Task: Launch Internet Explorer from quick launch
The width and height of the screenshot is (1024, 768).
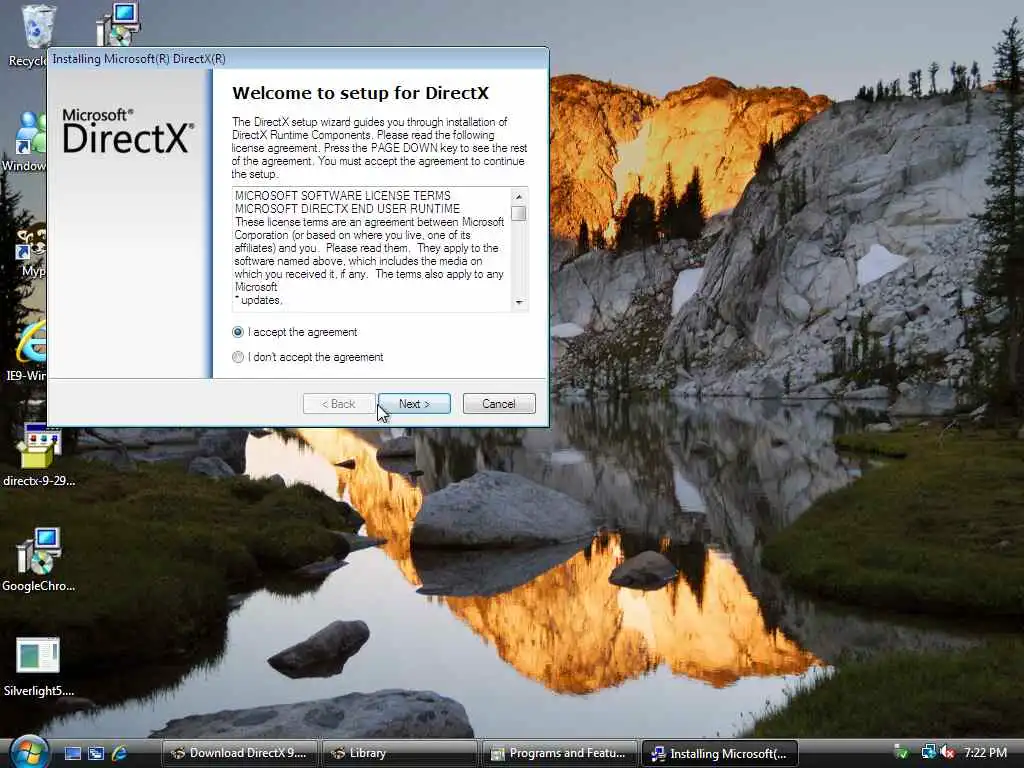Action: [x=120, y=753]
